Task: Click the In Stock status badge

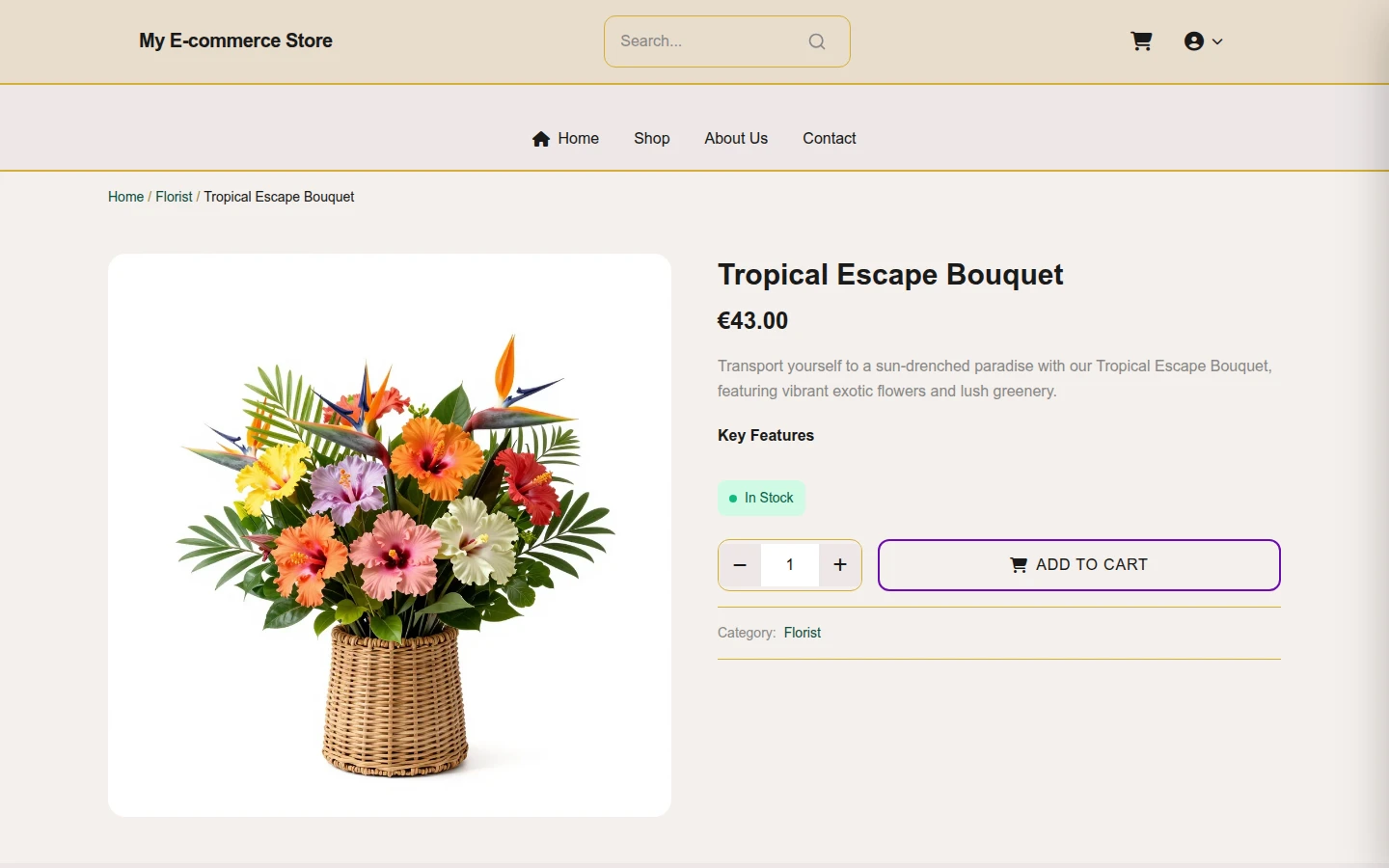Action: (761, 498)
